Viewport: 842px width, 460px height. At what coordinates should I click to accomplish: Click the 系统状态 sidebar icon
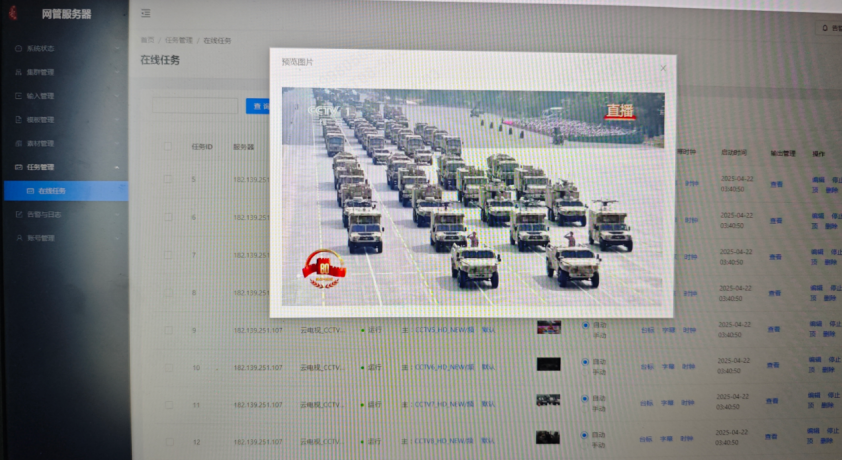point(18,48)
